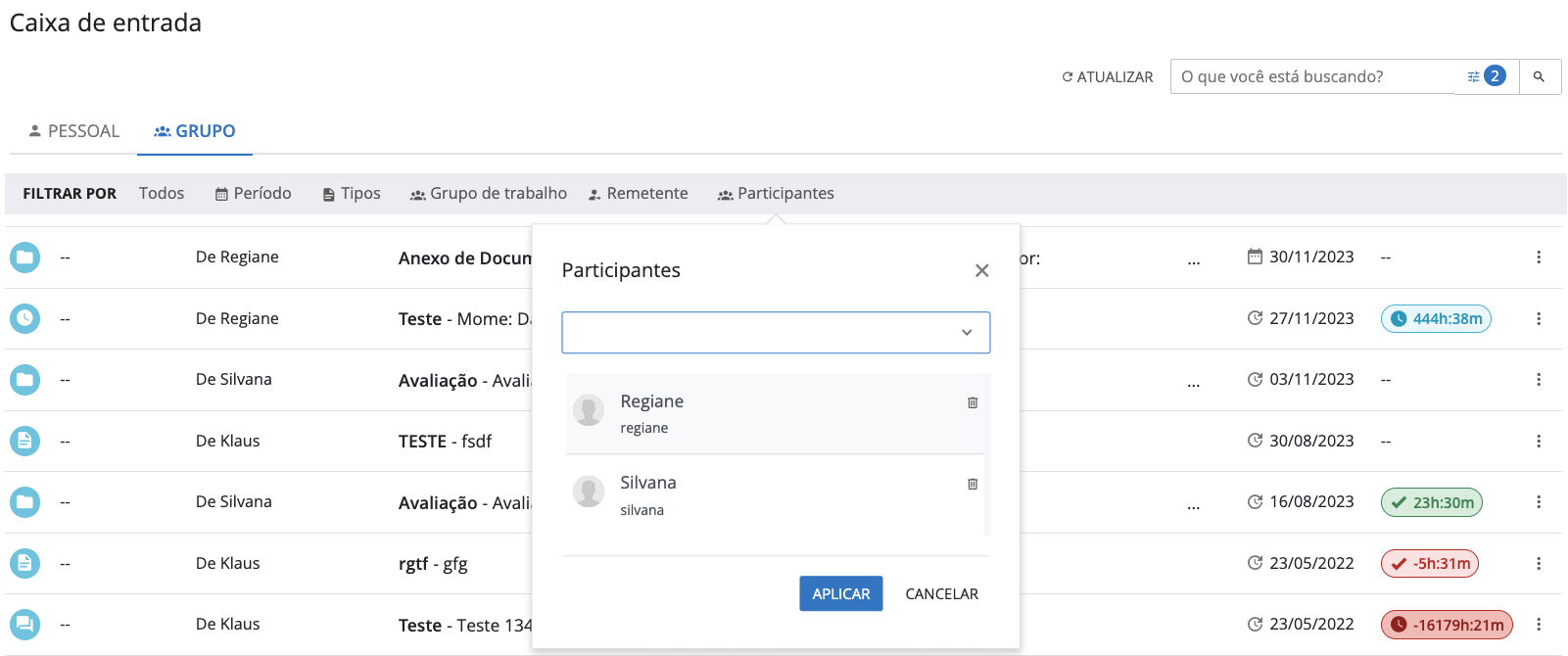1568x656 pixels.
Task: Expand the Participantes select dropdown
Action: coord(966,333)
